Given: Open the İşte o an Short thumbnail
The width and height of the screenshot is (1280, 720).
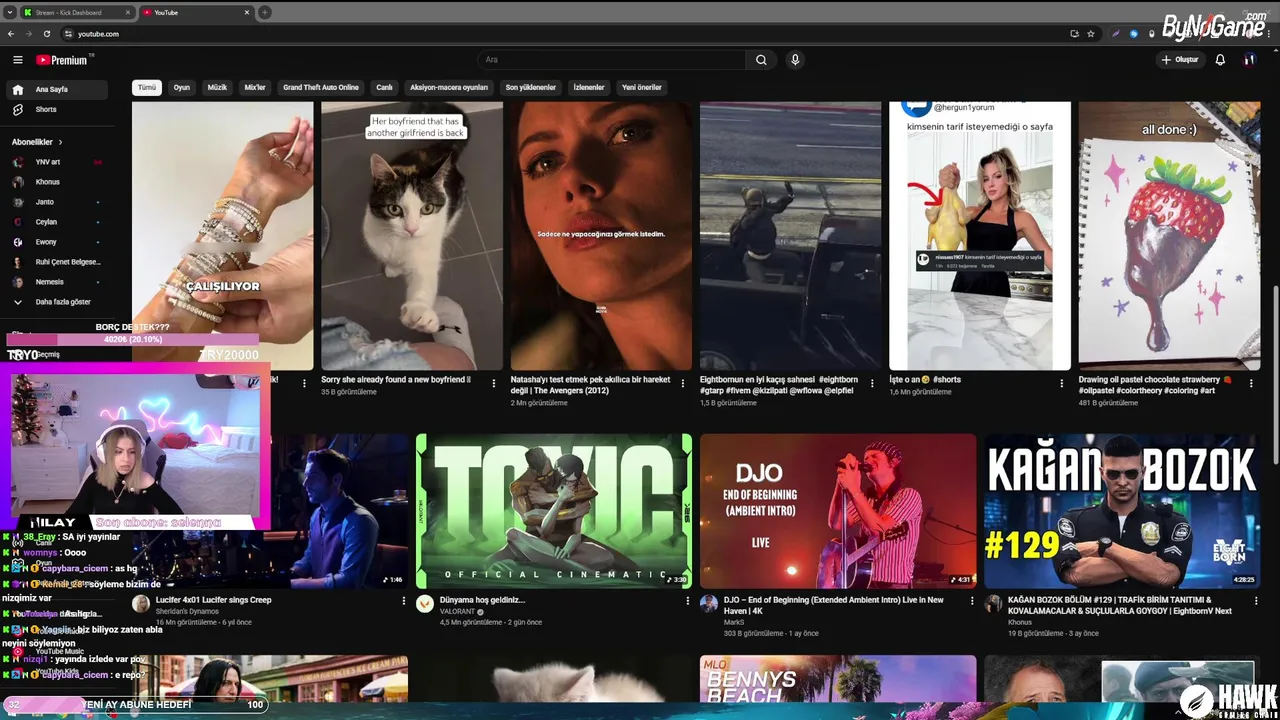Looking at the screenshot, I should 980,236.
